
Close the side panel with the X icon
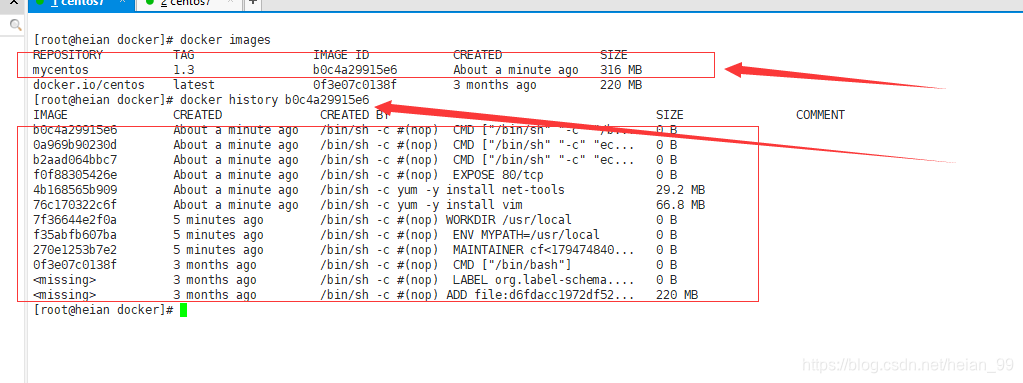pos(14,3)
